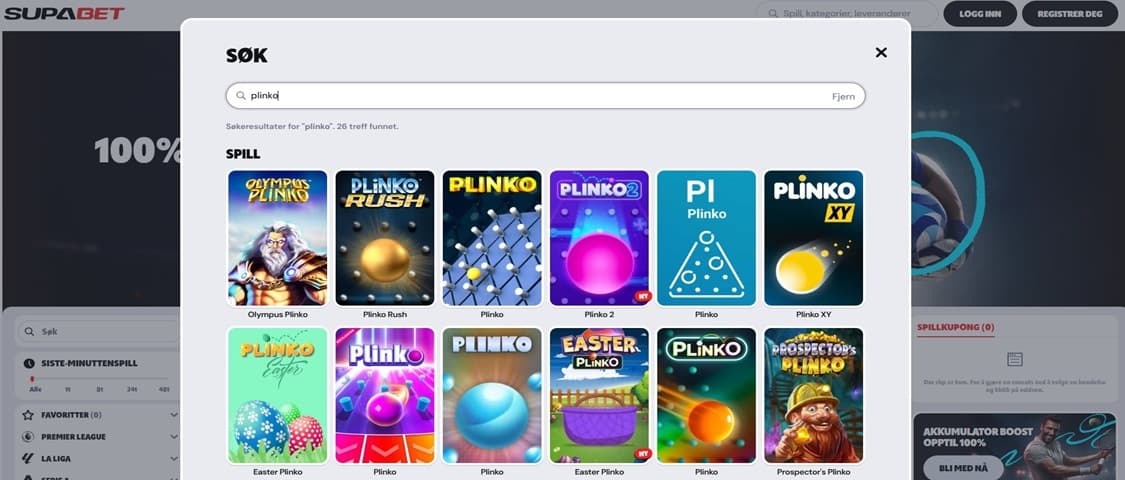Click the clock icon next to Siste-minuttenspill
1125x480 pixels.
[29, 363]
